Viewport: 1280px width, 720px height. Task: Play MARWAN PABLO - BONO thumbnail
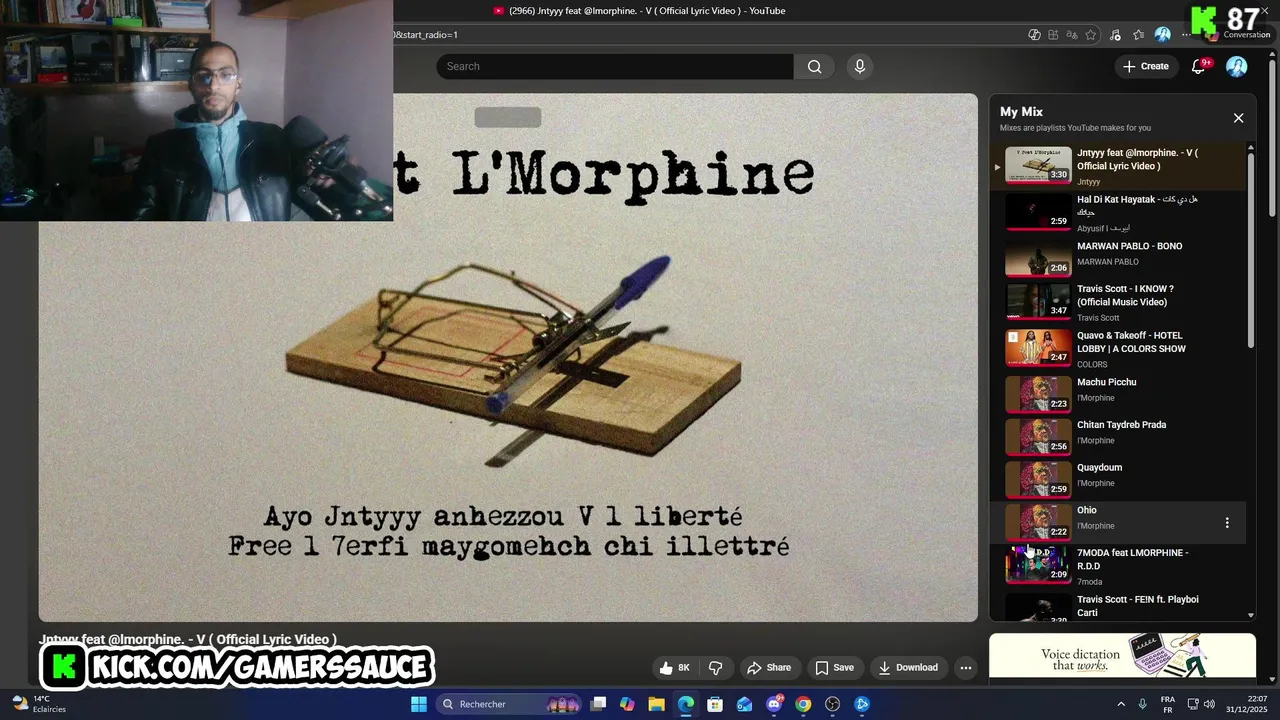[x=1038, y=257]
